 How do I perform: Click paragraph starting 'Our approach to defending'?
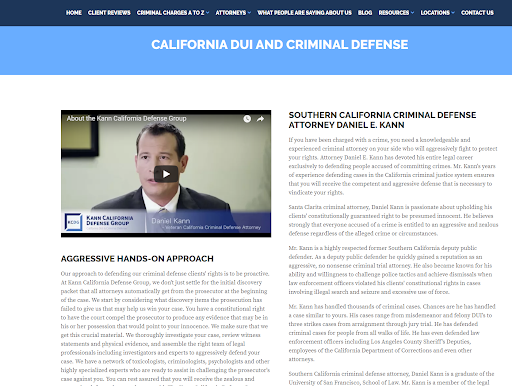point(165,328)
